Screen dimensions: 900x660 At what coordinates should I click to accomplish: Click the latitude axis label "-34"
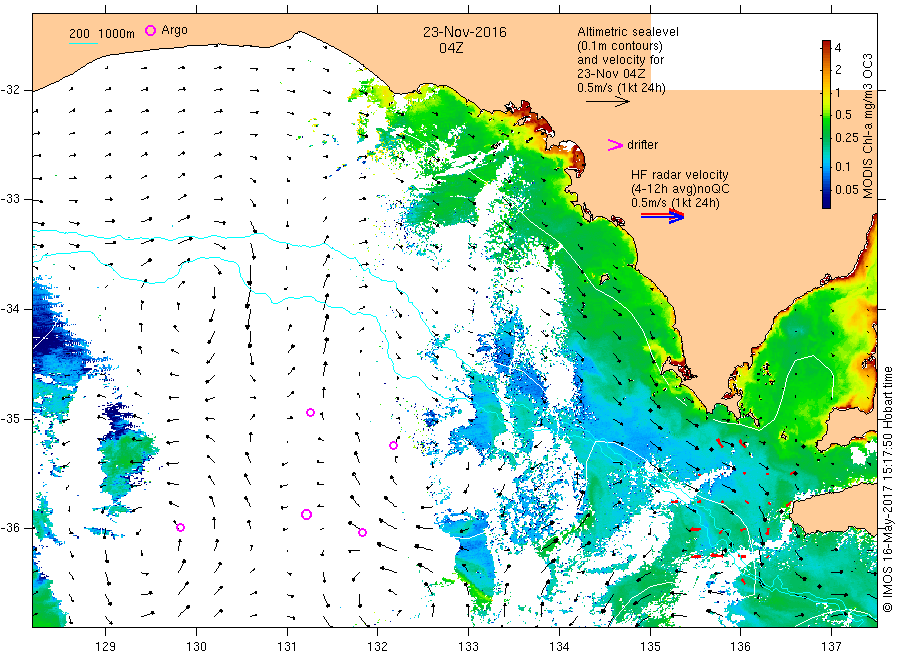(x=10, y=309)
